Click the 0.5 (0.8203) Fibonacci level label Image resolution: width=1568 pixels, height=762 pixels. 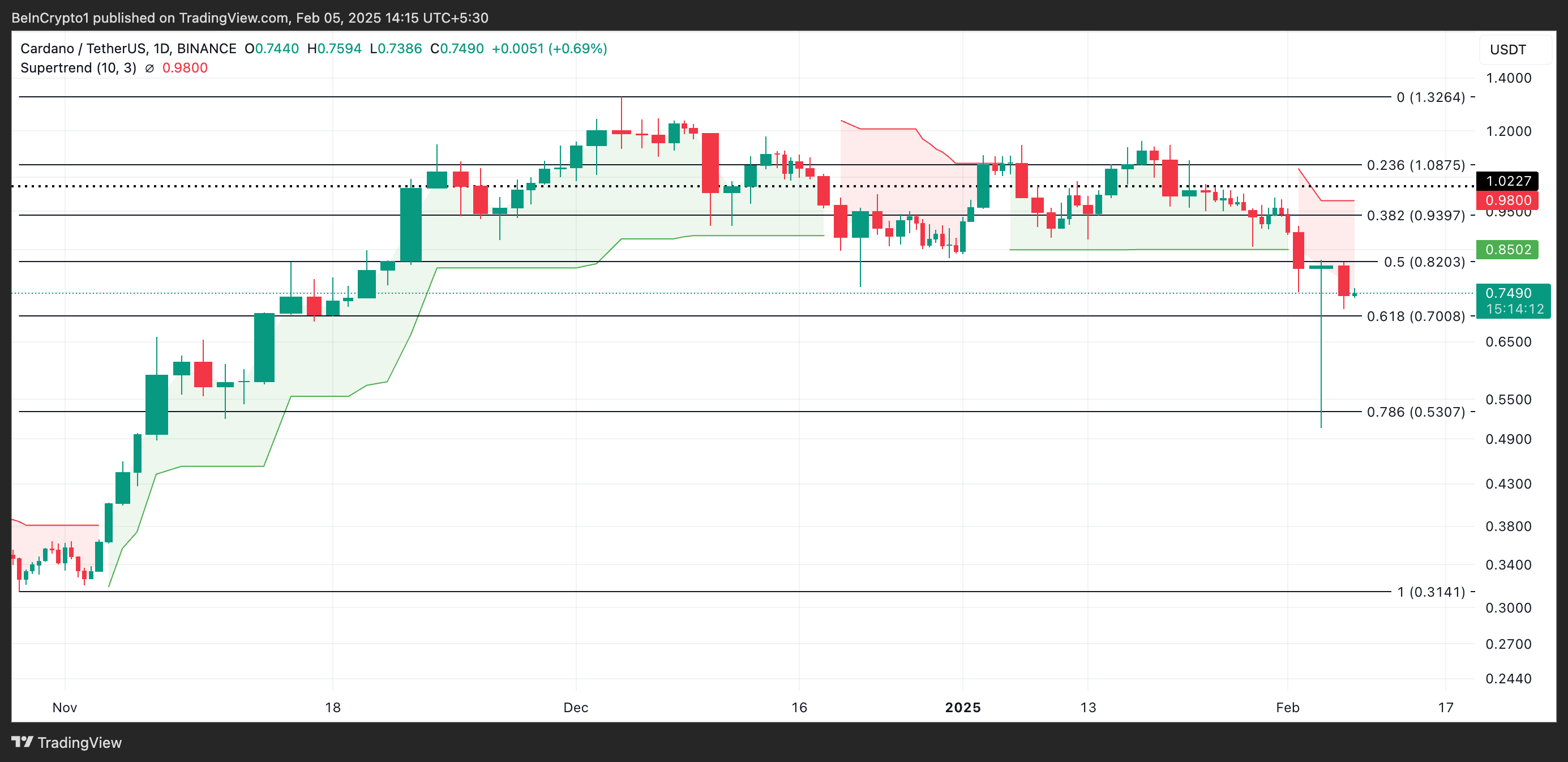pos(1424,262)
